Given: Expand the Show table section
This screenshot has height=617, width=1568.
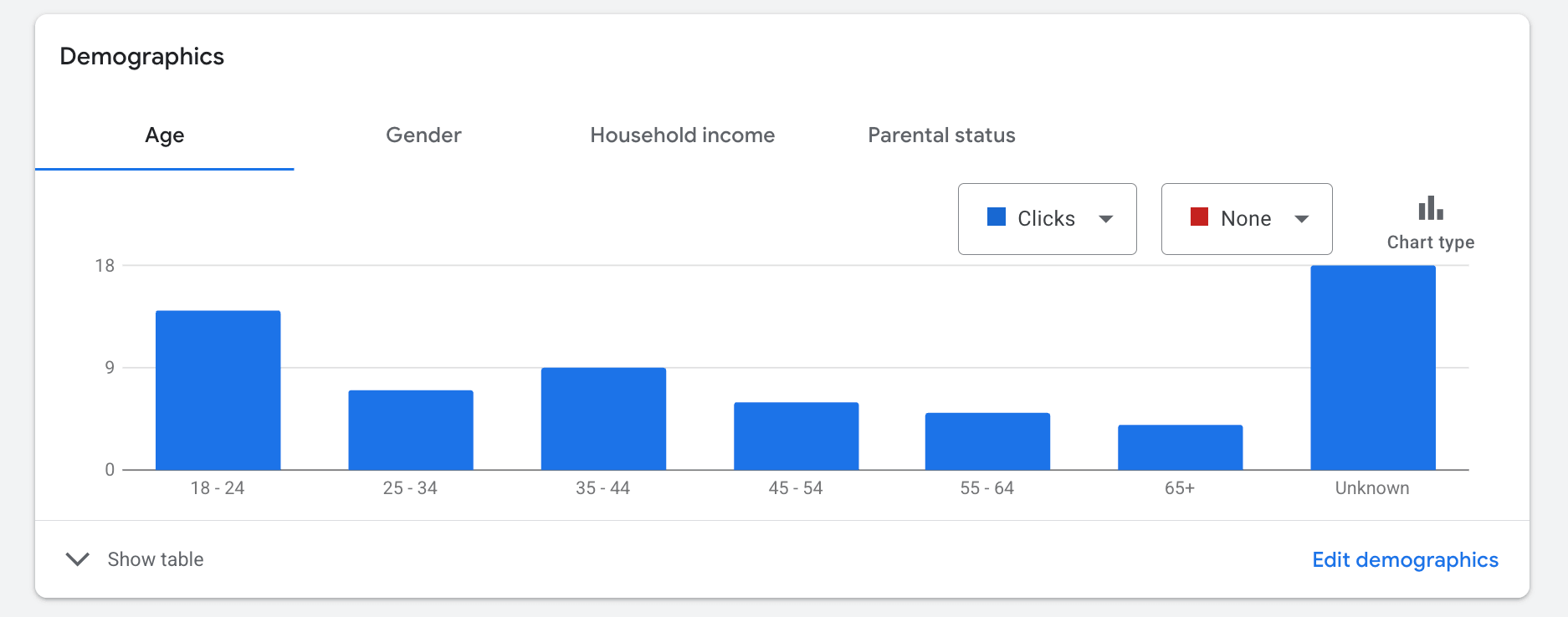Looking at the screenshot, I should [x=155, y=559].
